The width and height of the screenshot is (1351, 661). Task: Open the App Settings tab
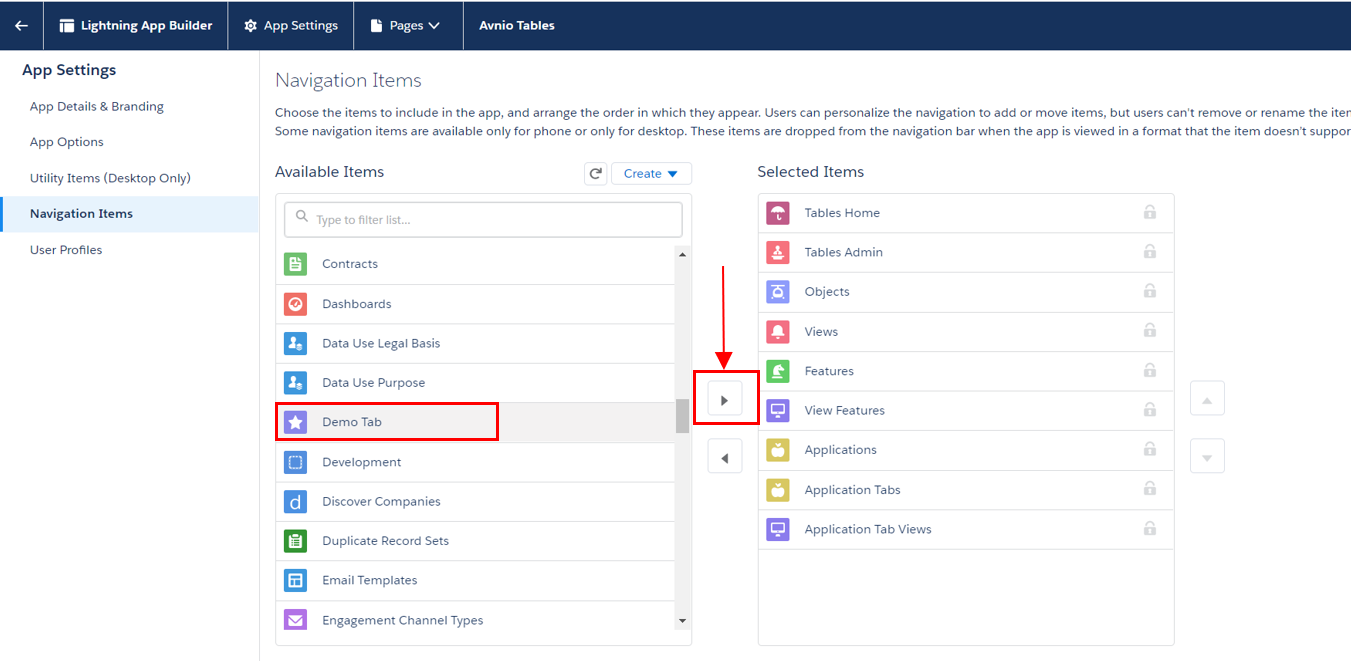point(291,26)
